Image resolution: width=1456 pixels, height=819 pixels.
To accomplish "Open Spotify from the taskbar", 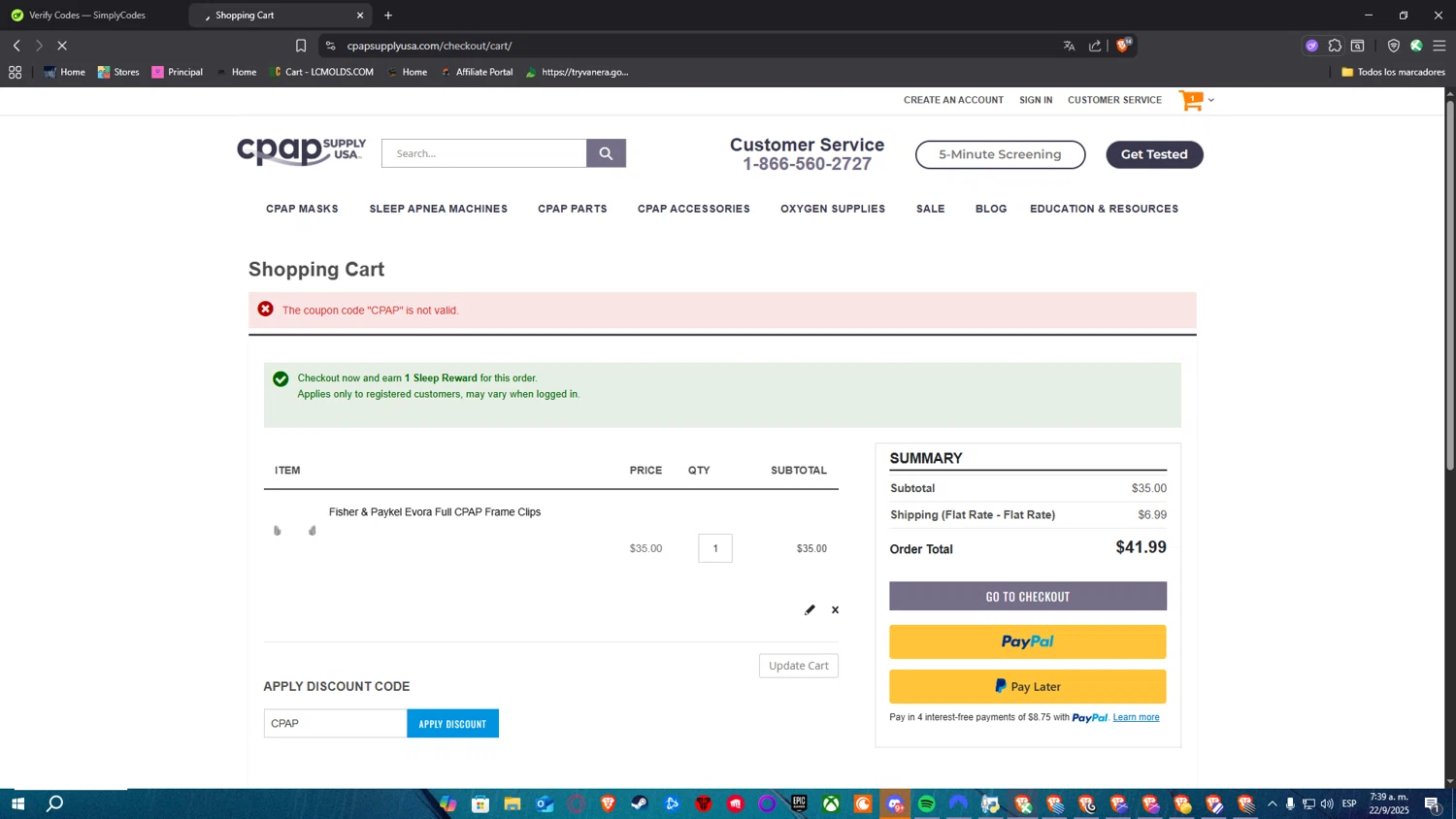I will (927, 803).
